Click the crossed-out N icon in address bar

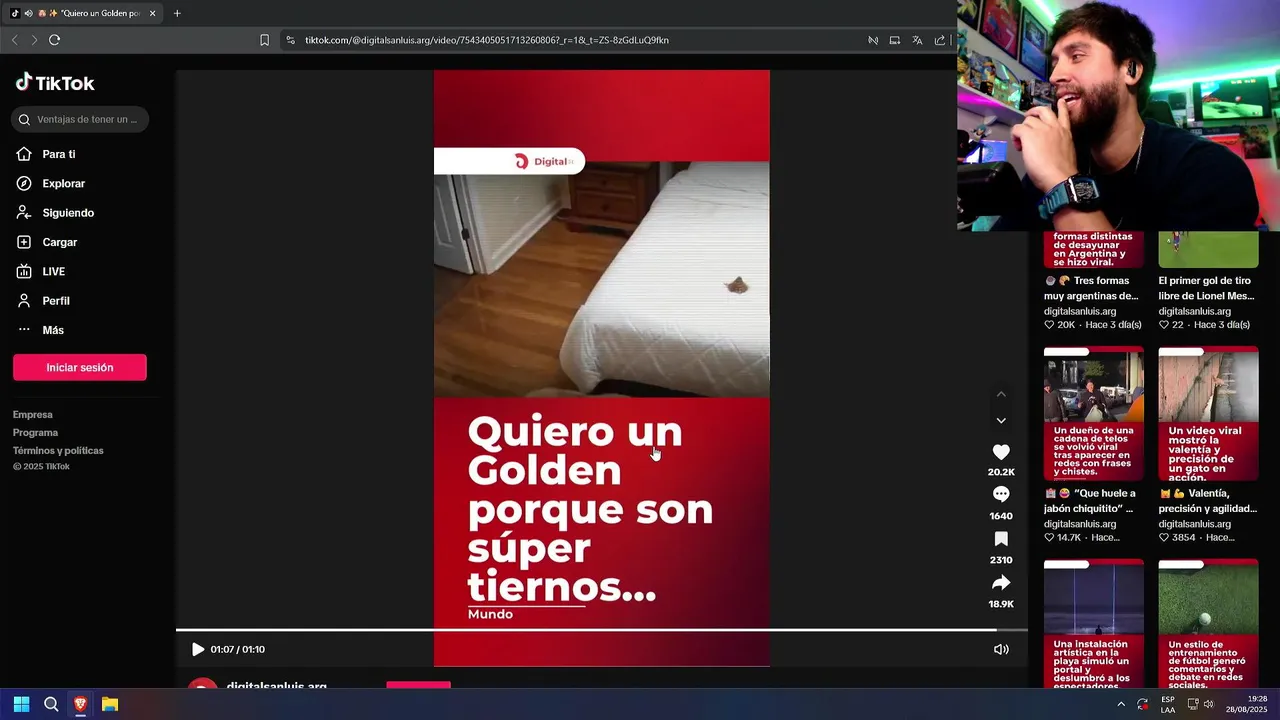[873, 40]
